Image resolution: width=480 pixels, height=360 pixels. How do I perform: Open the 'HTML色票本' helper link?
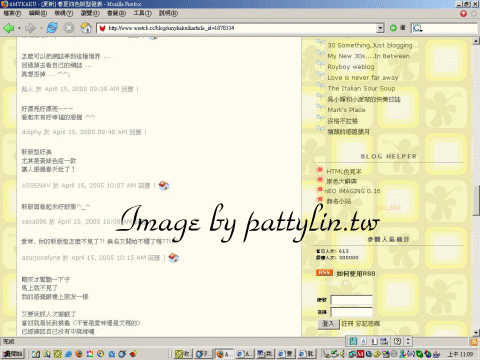(x=344, y=172)
